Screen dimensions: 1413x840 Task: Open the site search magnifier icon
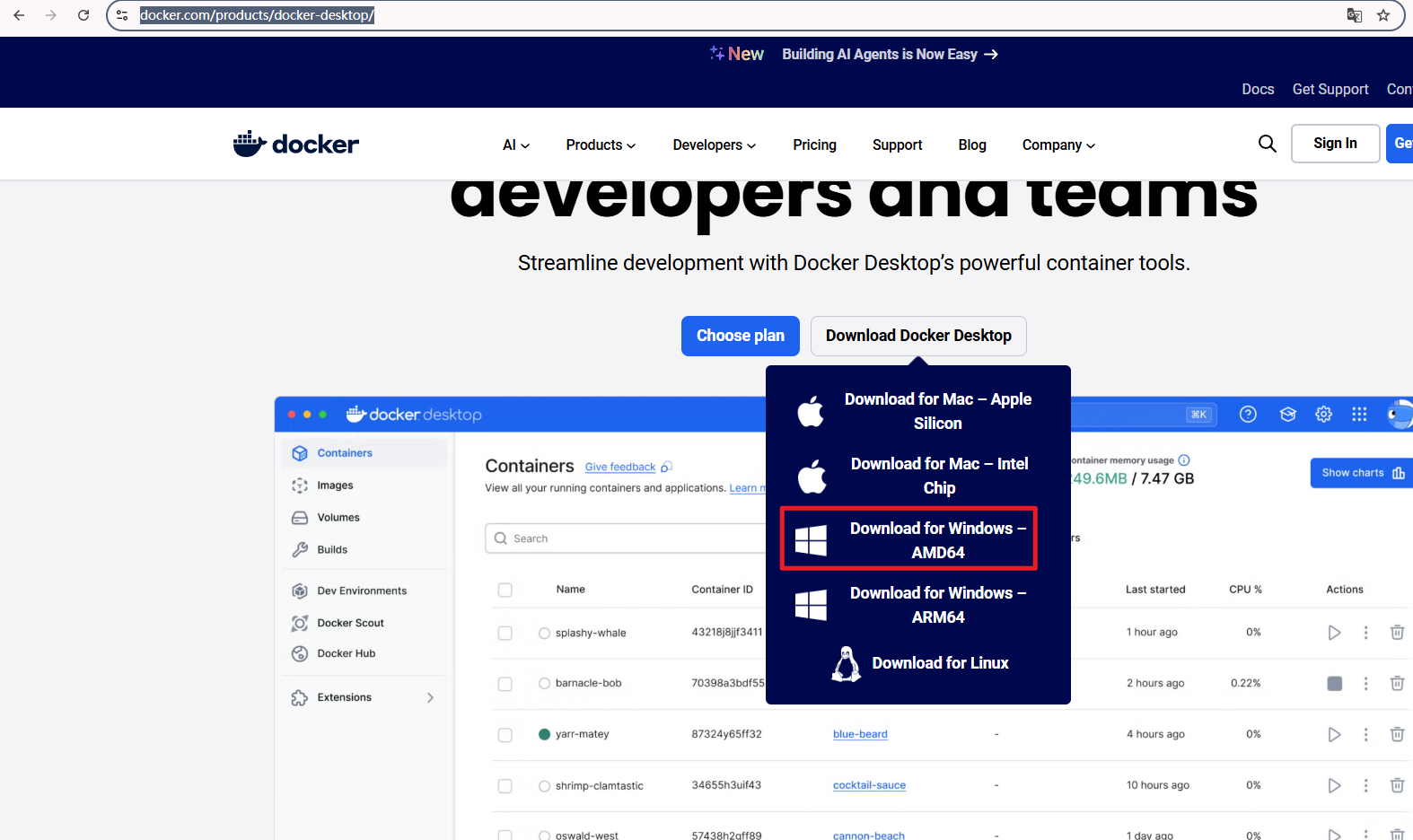1267,144
